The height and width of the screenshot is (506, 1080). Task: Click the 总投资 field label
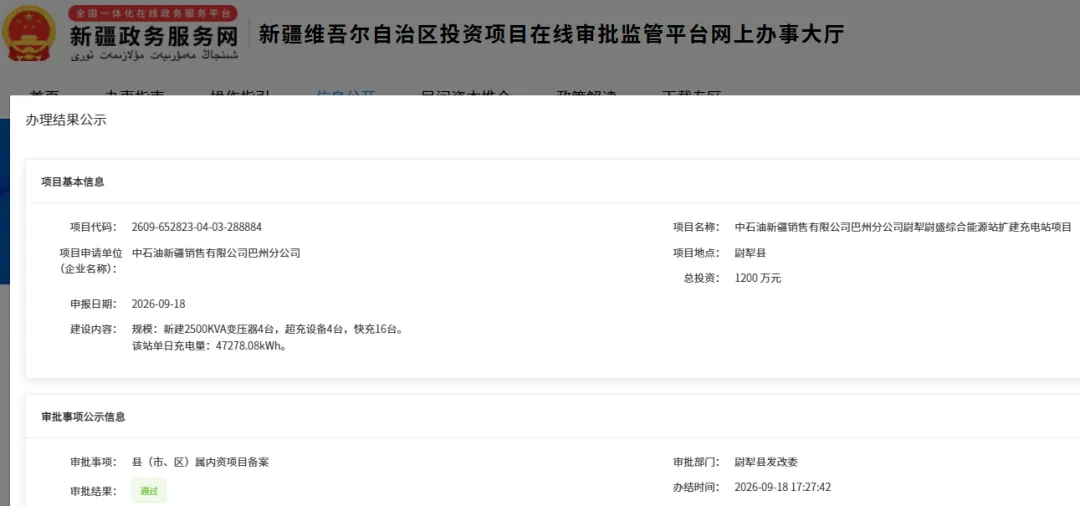700,278
